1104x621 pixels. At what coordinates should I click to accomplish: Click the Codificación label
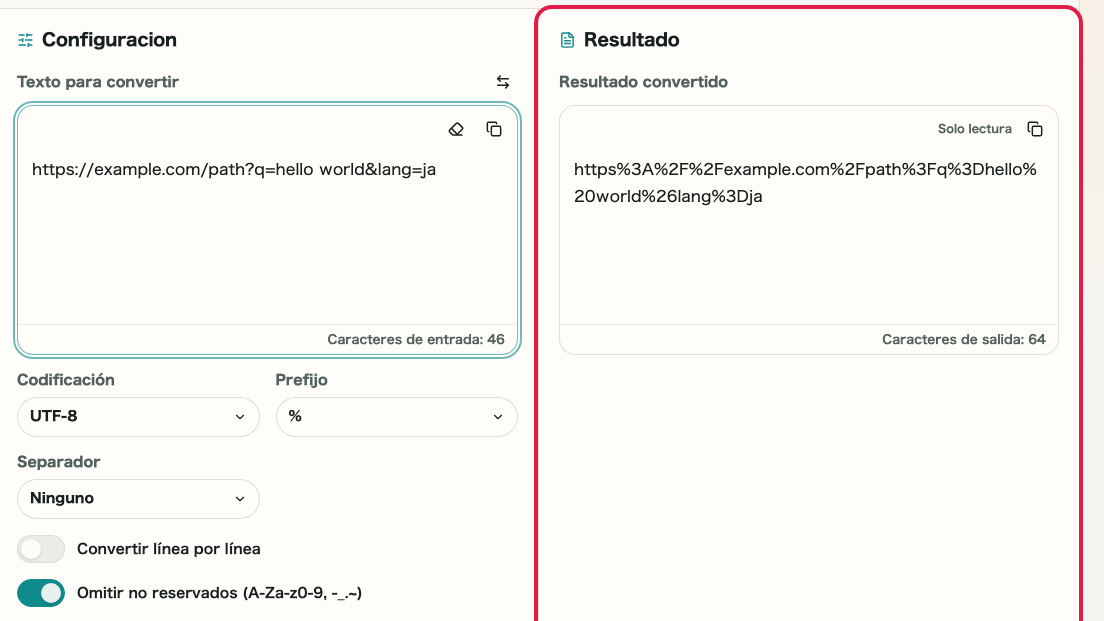click(65, 380)
